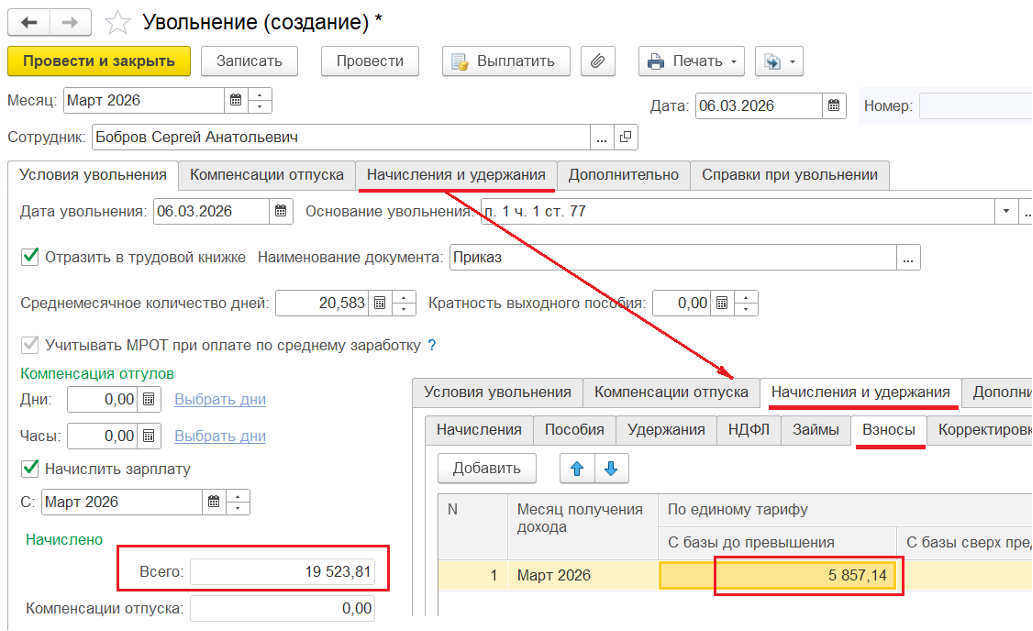Open Справки при увольнении tab
The height and width of the screenshot is (631, 1033).
(789, 175)
